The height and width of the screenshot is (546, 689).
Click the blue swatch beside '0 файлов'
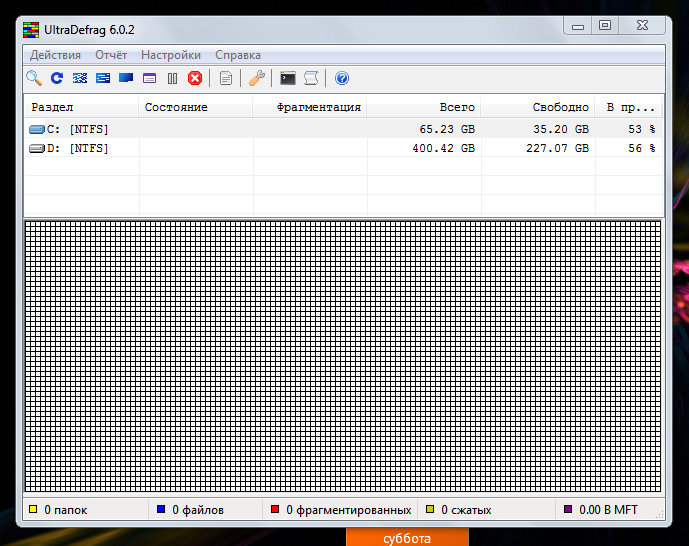pyautogui.click(x=161, y=509)
